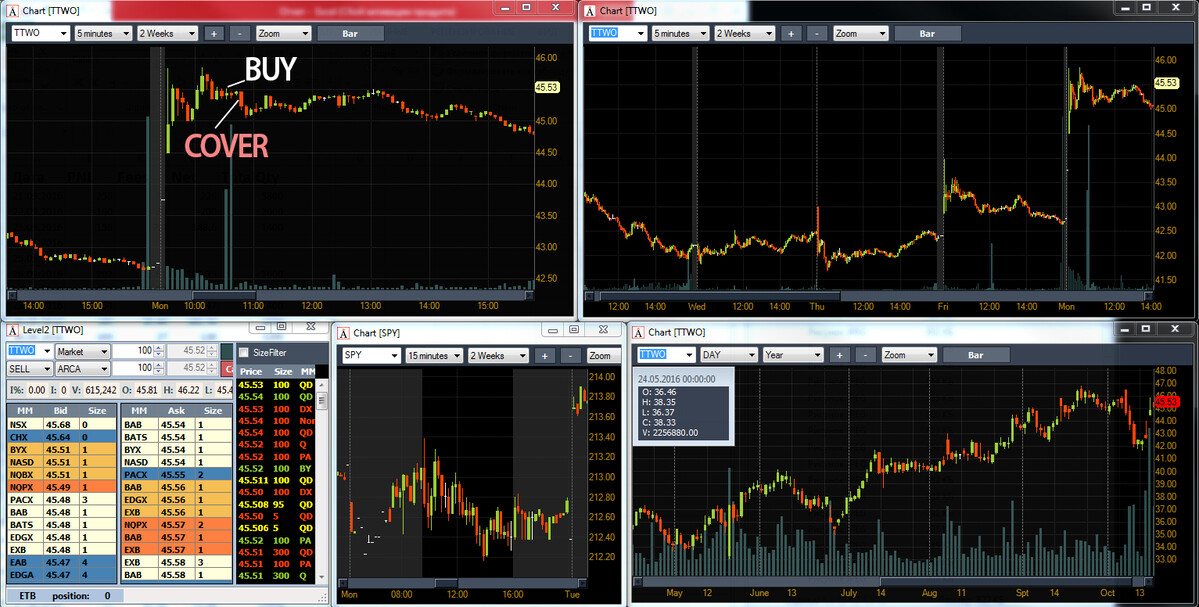Click the Bid column header
The image size is (1199, 607).
pos(60,411)
